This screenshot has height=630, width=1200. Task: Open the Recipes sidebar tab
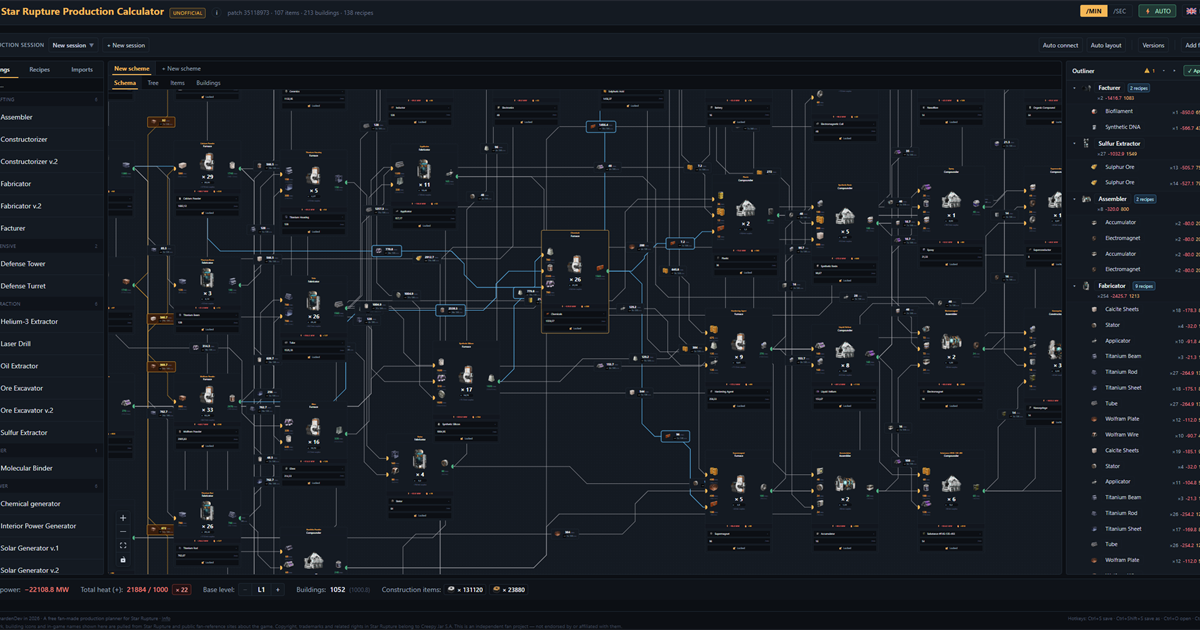(40, 70)
